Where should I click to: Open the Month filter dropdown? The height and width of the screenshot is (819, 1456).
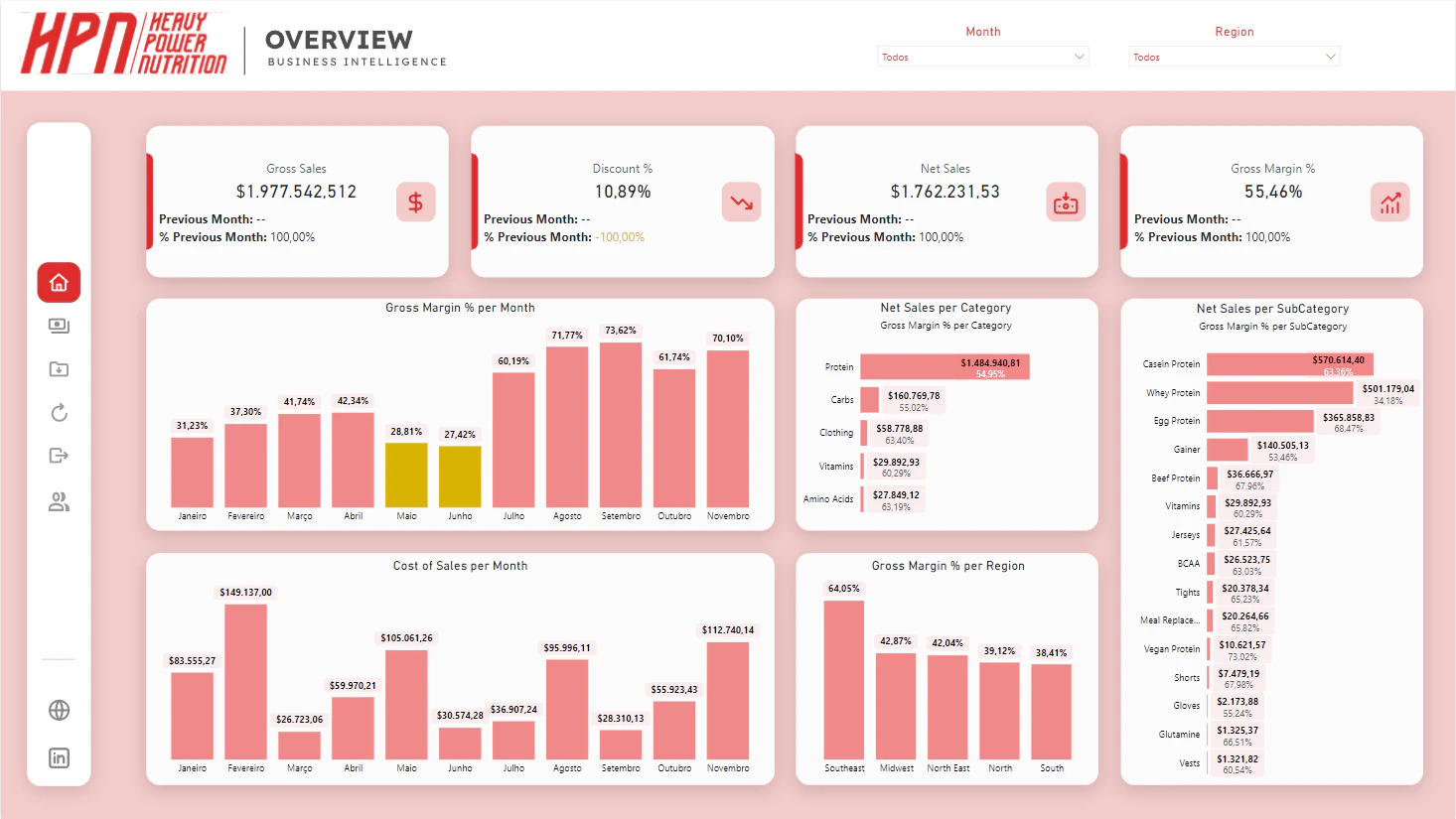click(983, 57)
